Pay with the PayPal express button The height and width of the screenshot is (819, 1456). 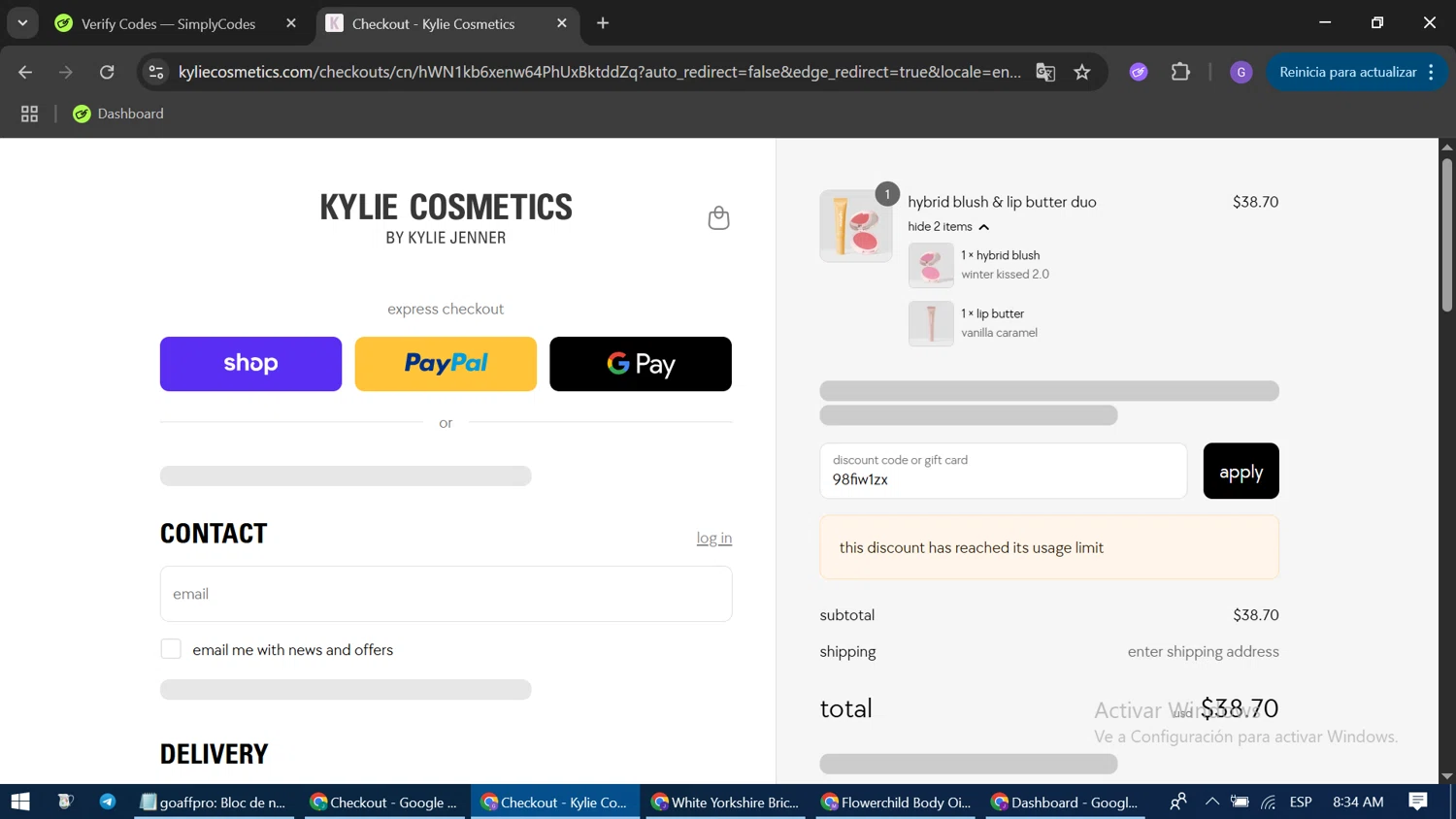pyautogui.click(x=446, y=364)
